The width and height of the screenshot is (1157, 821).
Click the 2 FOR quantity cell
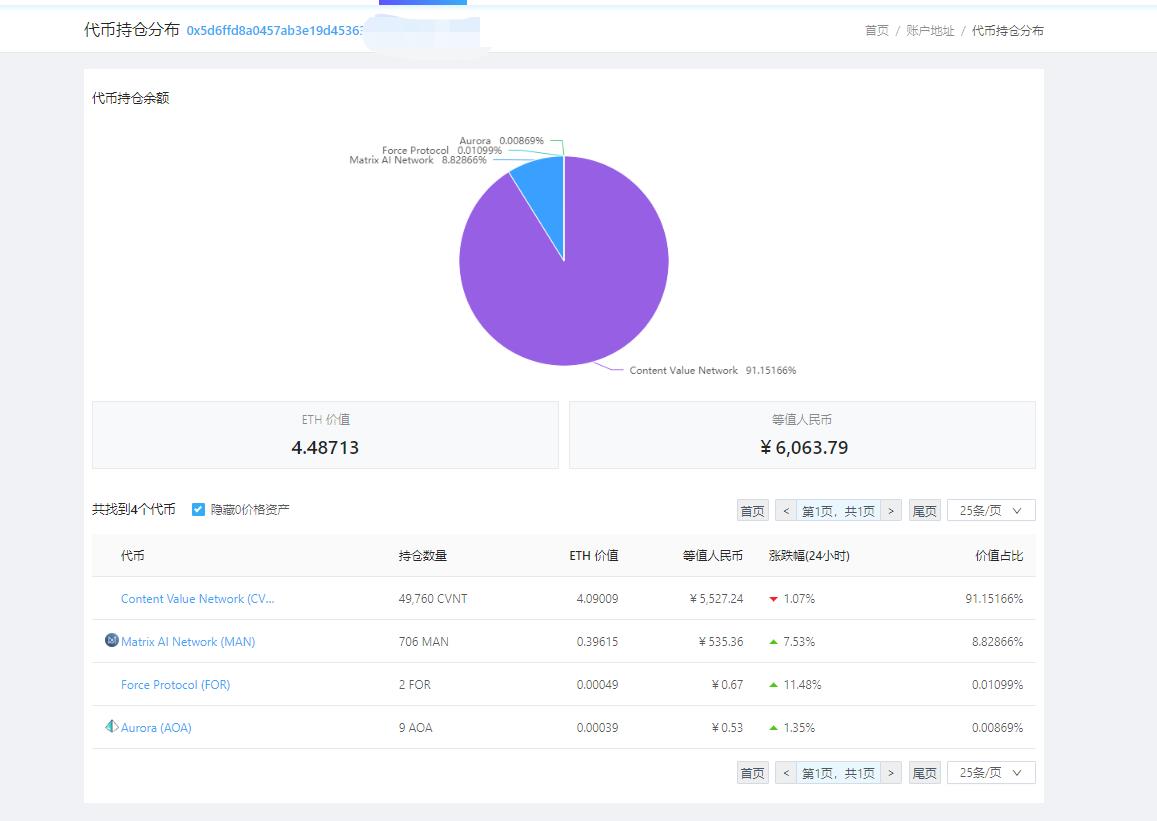point(415,685)
